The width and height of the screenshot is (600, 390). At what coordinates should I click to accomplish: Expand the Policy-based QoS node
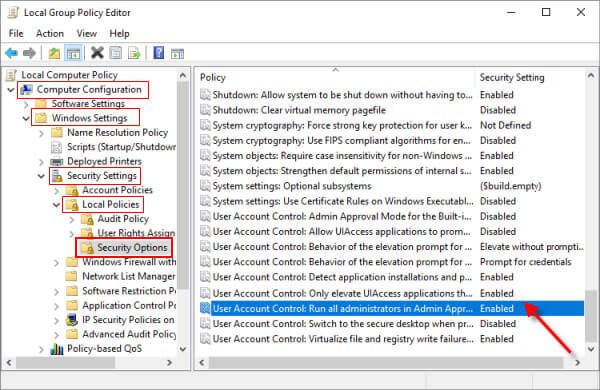[x=41, y=349]
